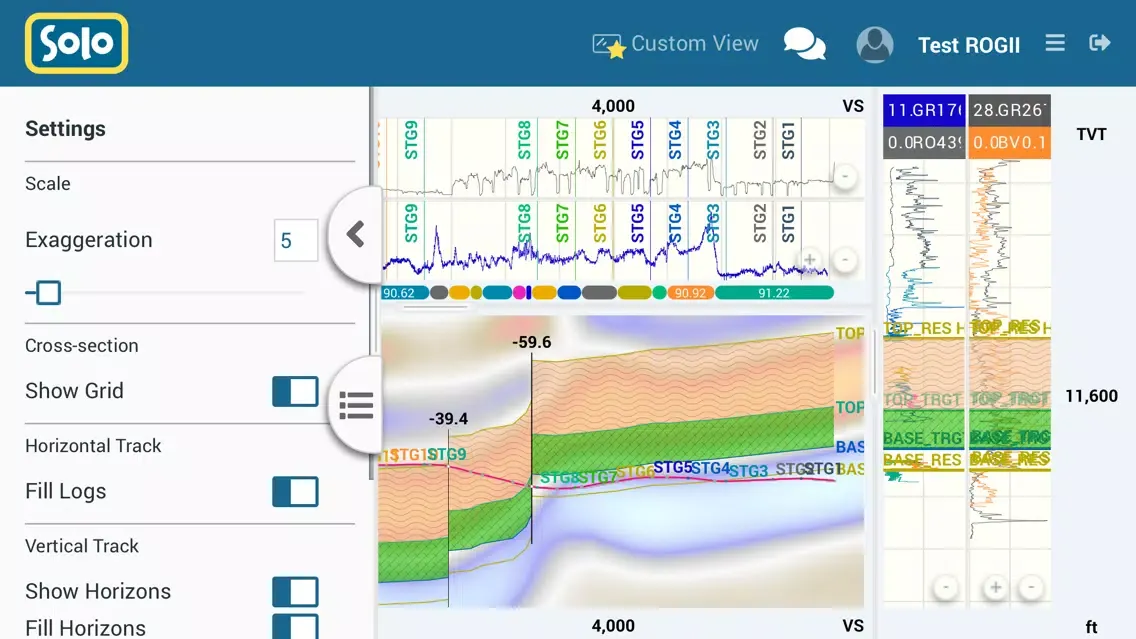
Task: Select the wide gray segment before the olive one
Action: coord(599,293)
